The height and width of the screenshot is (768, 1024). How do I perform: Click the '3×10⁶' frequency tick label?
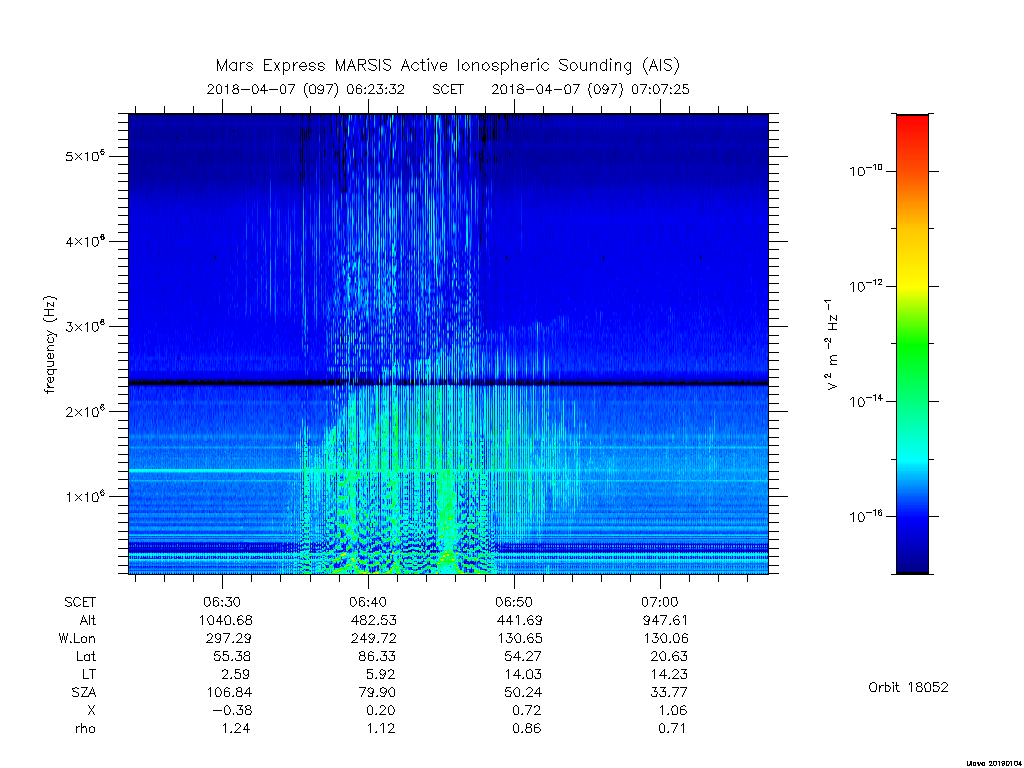click(85, 327)
